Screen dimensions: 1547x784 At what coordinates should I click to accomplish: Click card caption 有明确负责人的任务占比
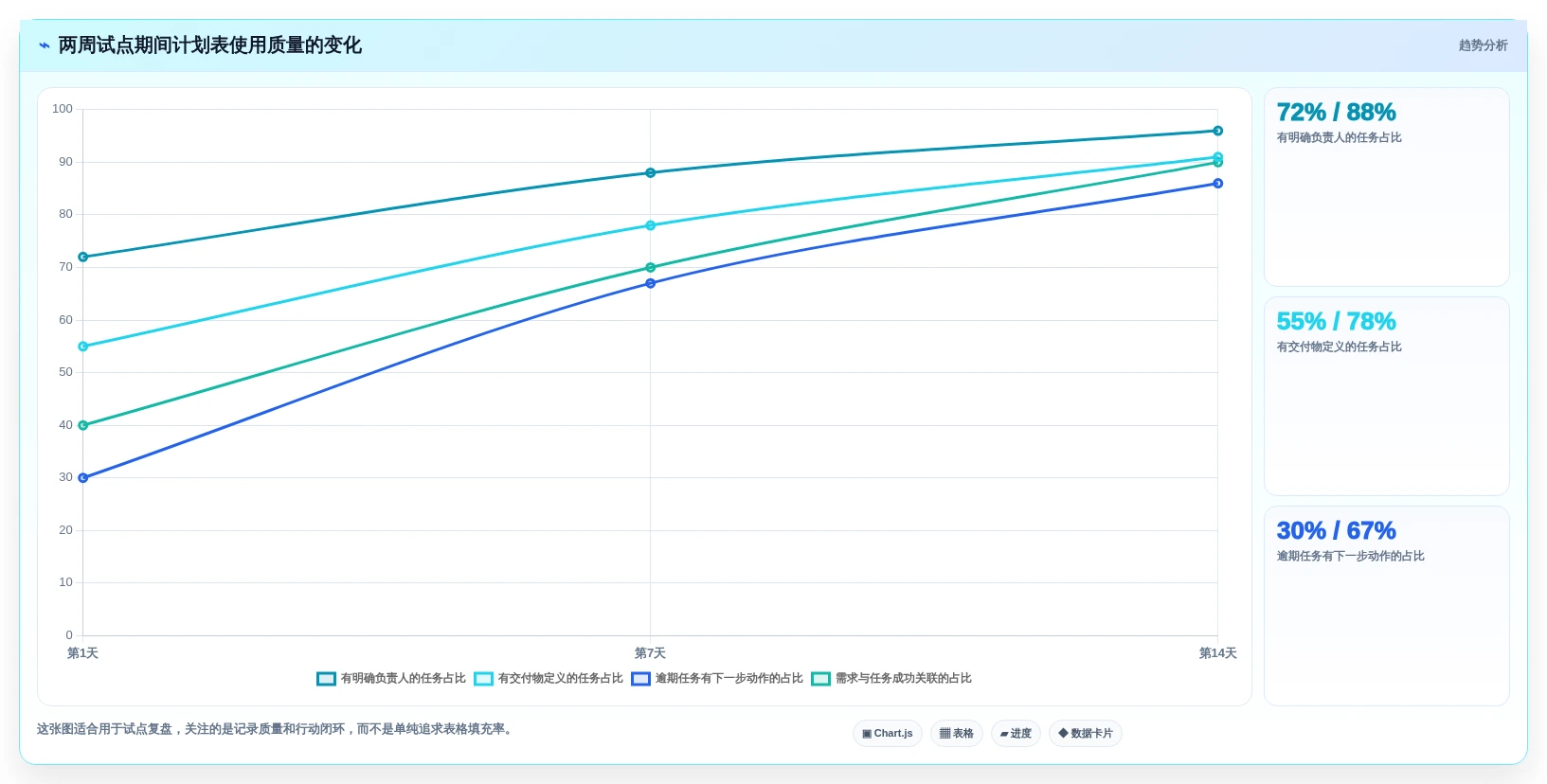click(x=1340, y=138)
